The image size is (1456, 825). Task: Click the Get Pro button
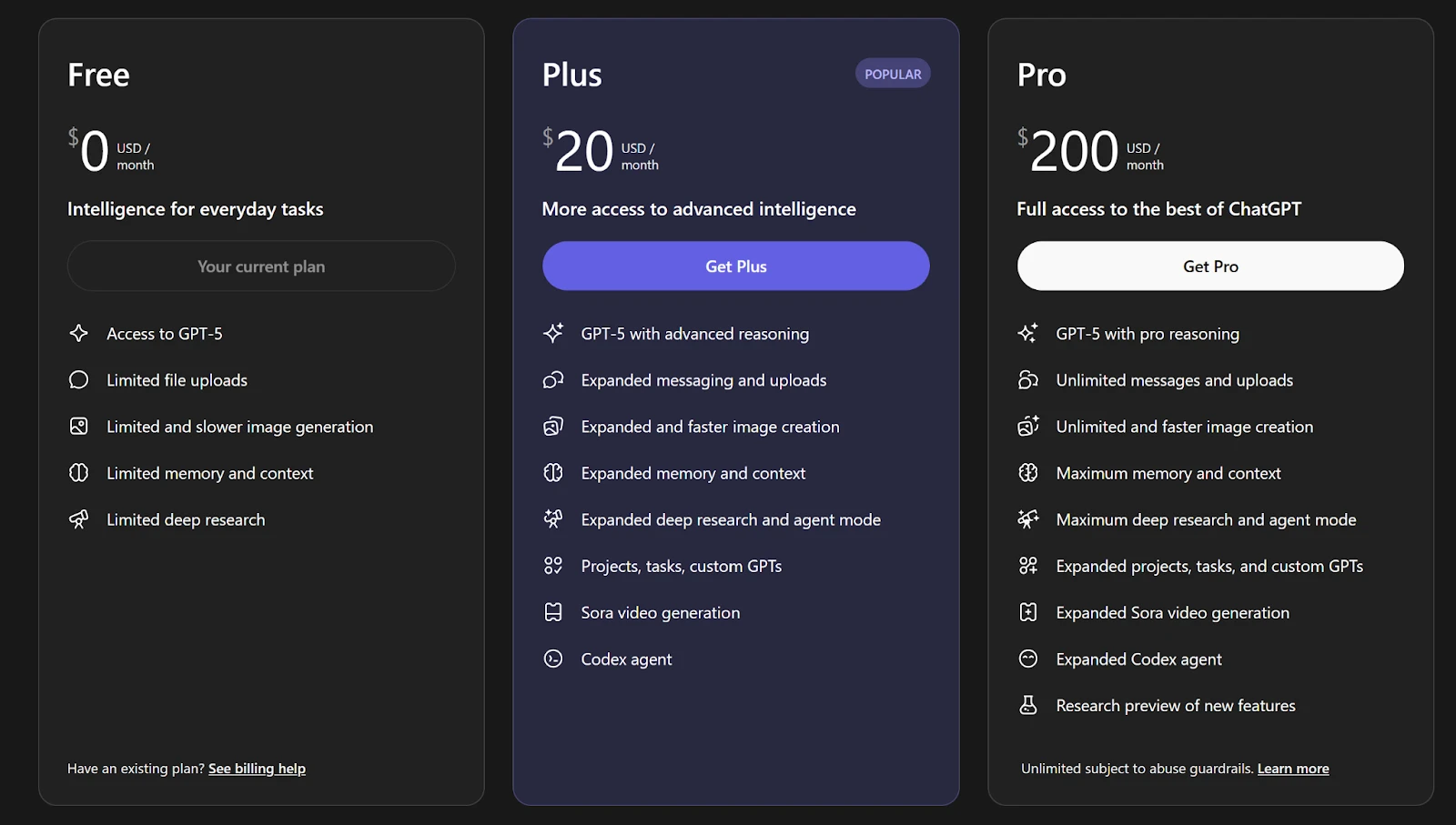pyautogui.click(x=1209, y=267)
